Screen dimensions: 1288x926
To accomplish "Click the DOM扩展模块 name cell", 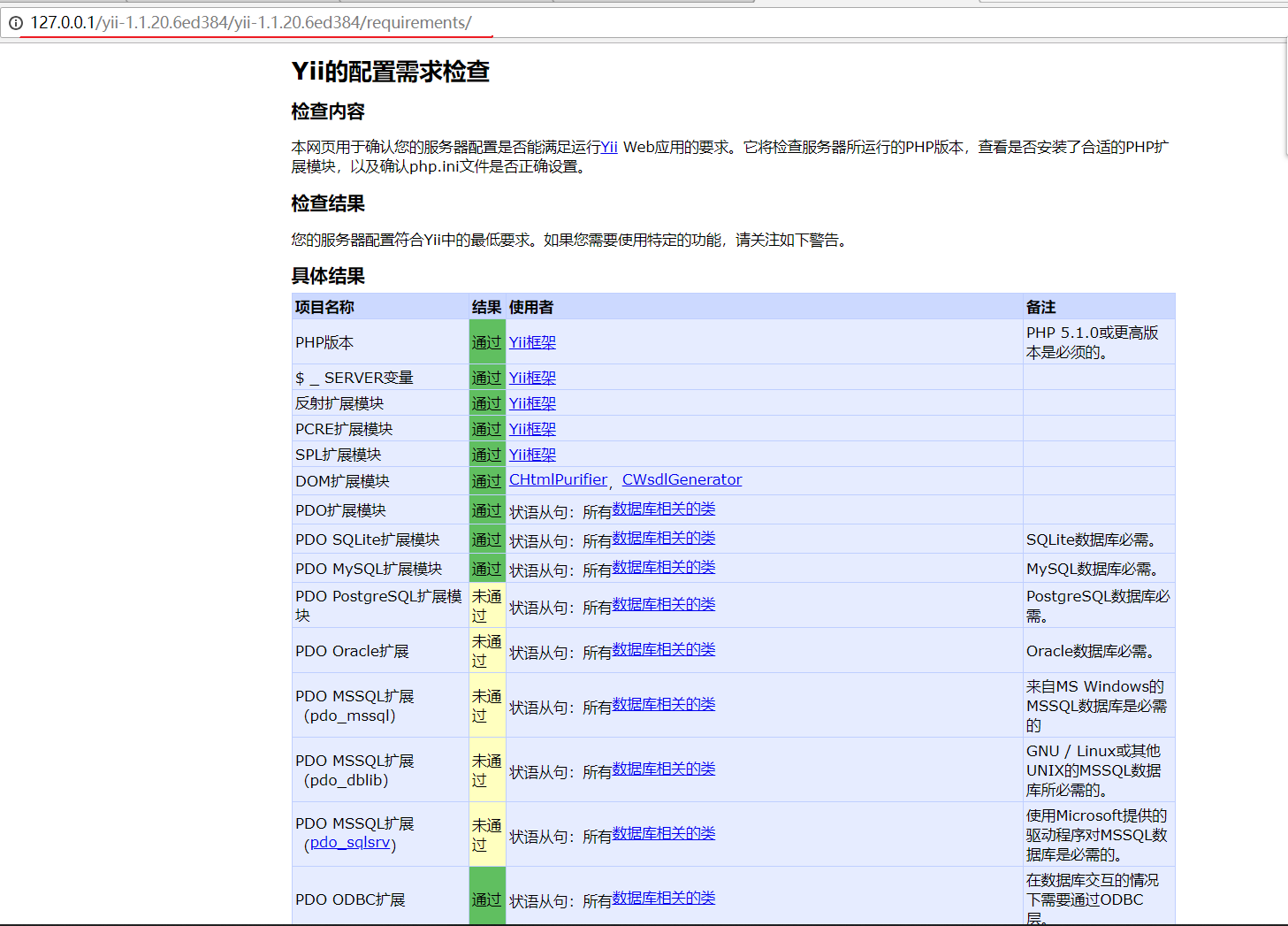I will [380, 481].
